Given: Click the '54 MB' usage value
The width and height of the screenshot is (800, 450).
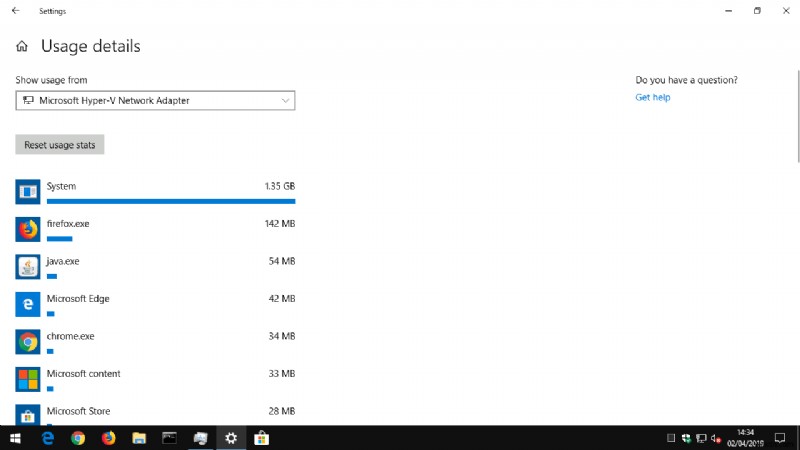Looking at the screenshot, I should point(282,261).
